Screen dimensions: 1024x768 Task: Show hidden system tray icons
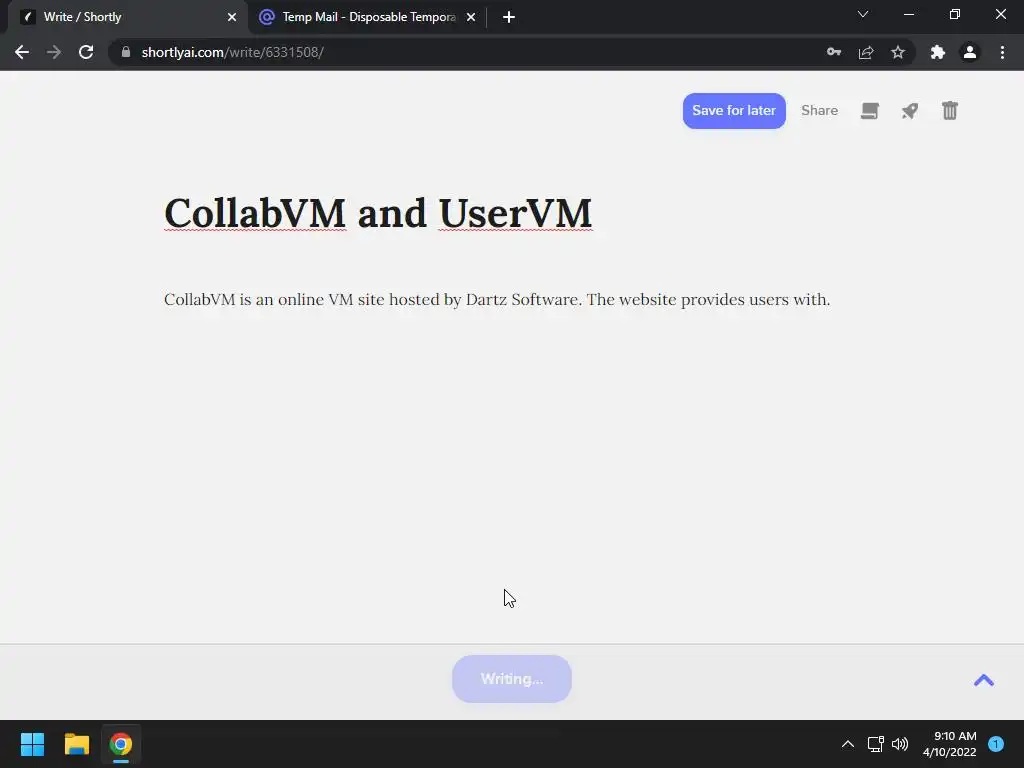(x=848, y=744)
